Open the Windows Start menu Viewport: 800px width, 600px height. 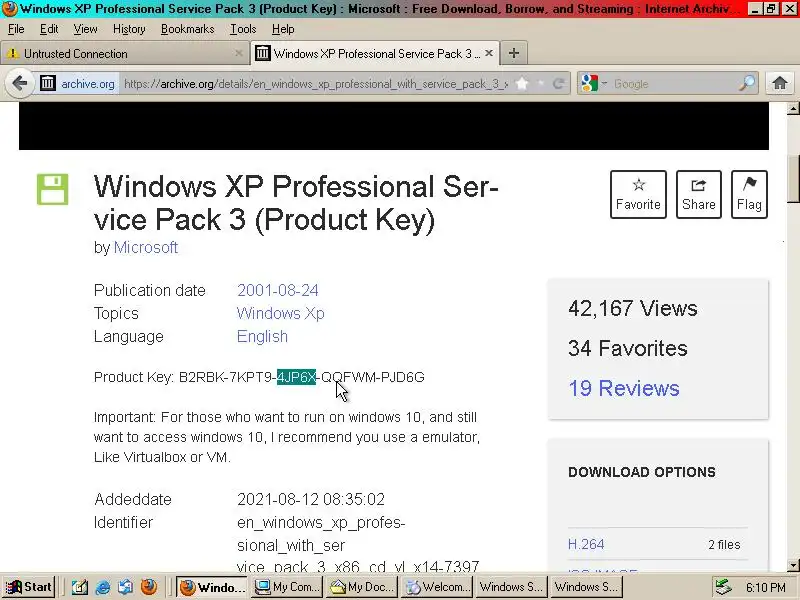click(x=29, y=587)
